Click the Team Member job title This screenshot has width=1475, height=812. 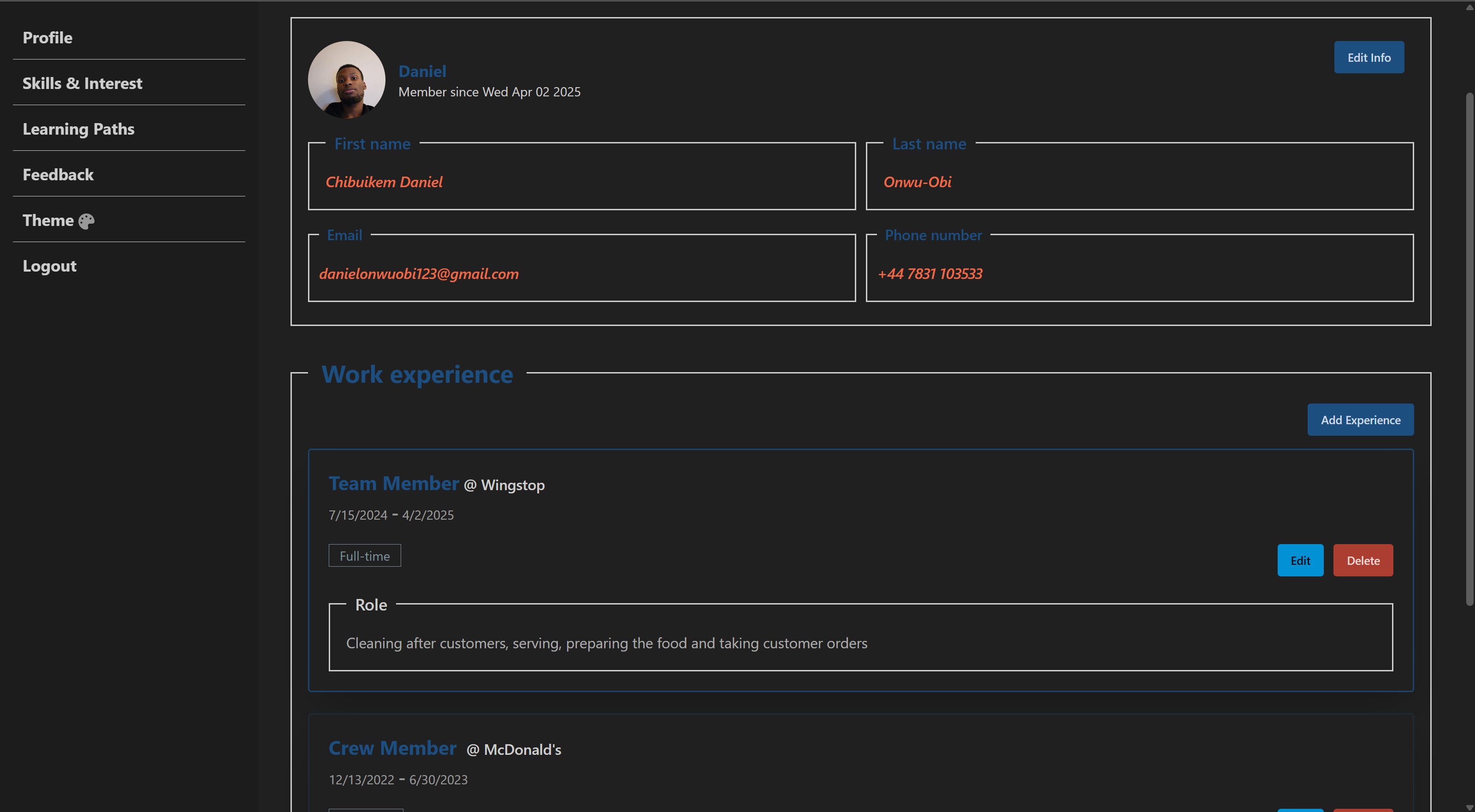click(x=393, y=484)
